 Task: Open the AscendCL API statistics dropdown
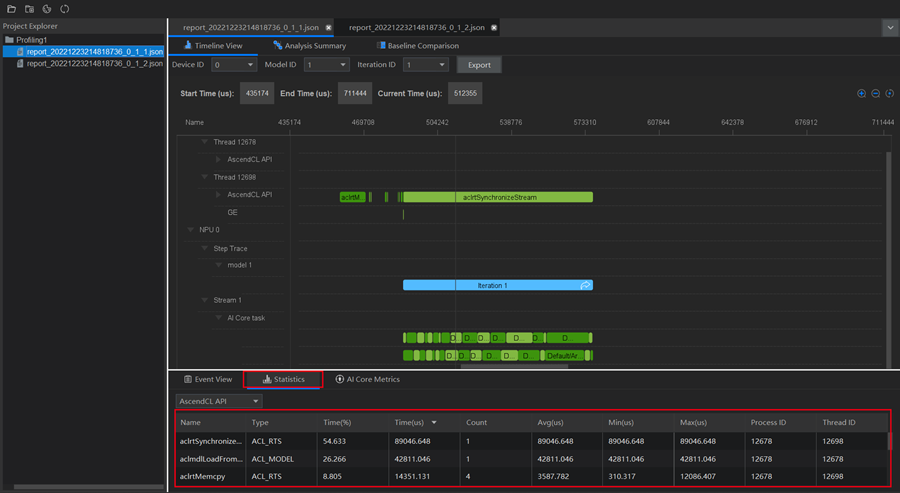click(x=219, y=401)
